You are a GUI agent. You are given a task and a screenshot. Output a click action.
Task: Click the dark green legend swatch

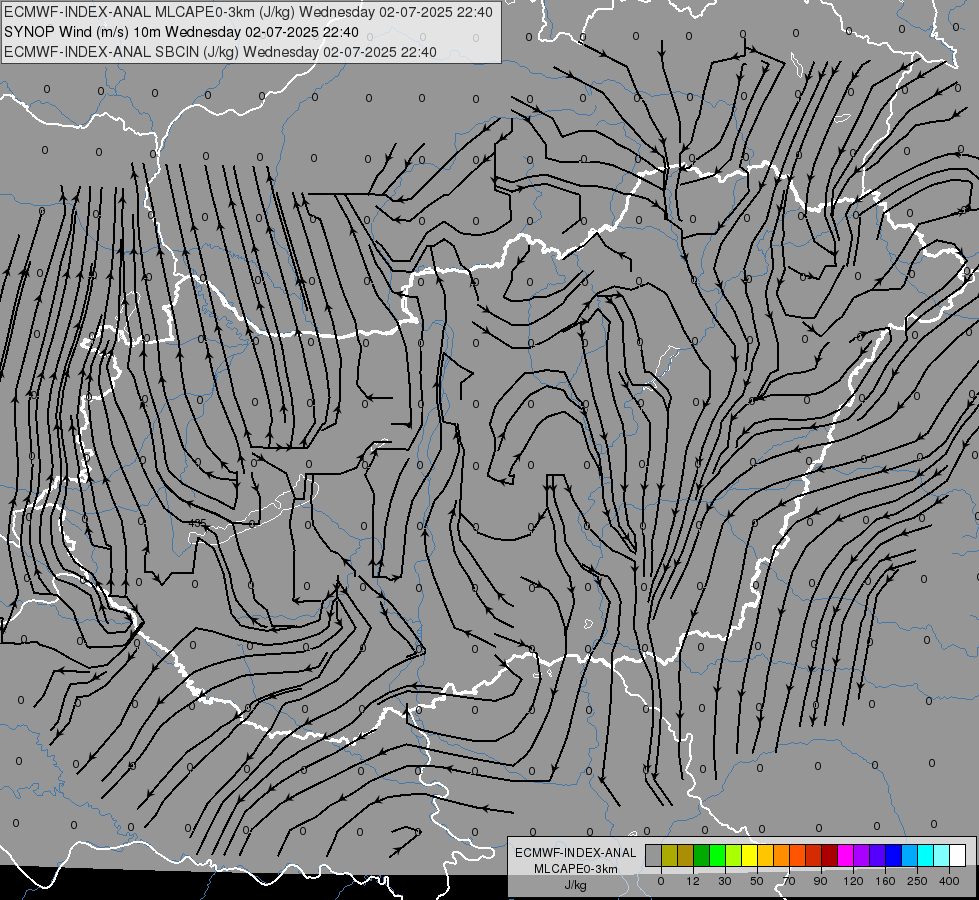tap(702, 855)
